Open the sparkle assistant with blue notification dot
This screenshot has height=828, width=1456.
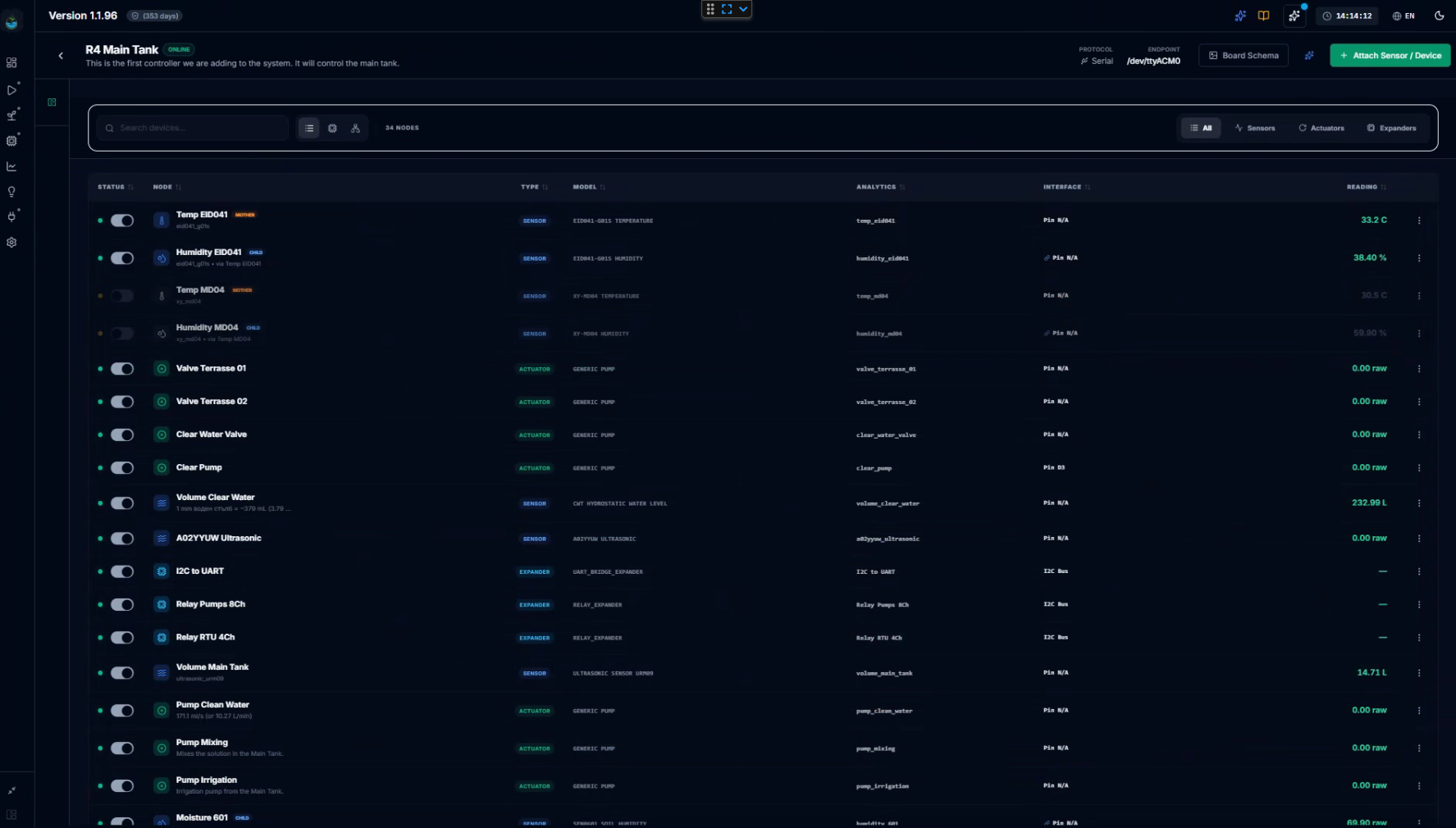click(x=1294, y=16)
